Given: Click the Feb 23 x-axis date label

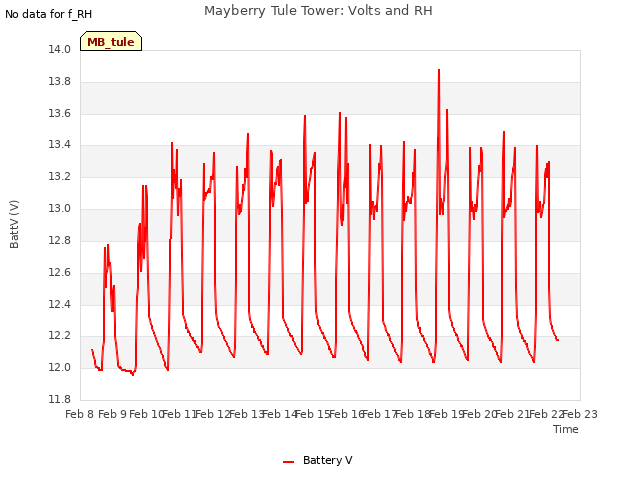Looking at the screenshot, I should coord(580,415).
